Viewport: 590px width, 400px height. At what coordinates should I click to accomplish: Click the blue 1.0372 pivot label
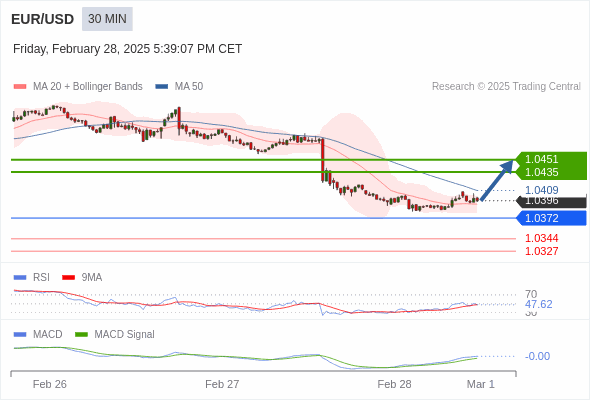tap(551, 218)
